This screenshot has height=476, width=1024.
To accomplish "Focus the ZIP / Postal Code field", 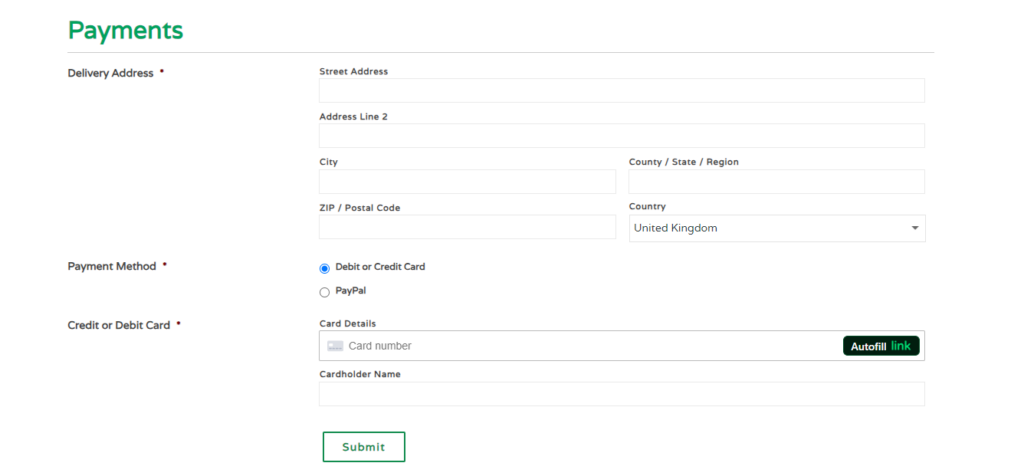I will click(467, 227).
